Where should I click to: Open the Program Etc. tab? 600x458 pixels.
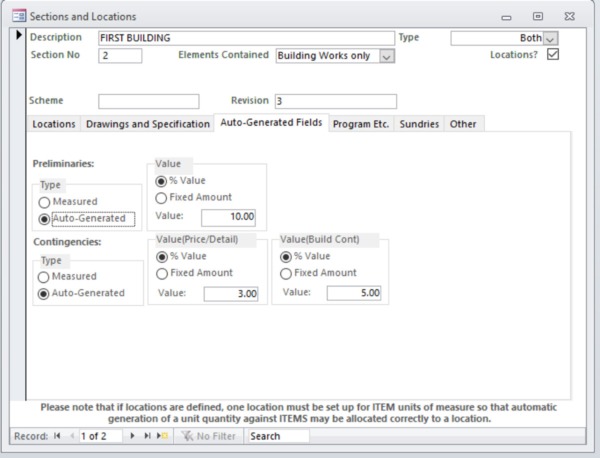pyautogui.click(x=361, y=124)
